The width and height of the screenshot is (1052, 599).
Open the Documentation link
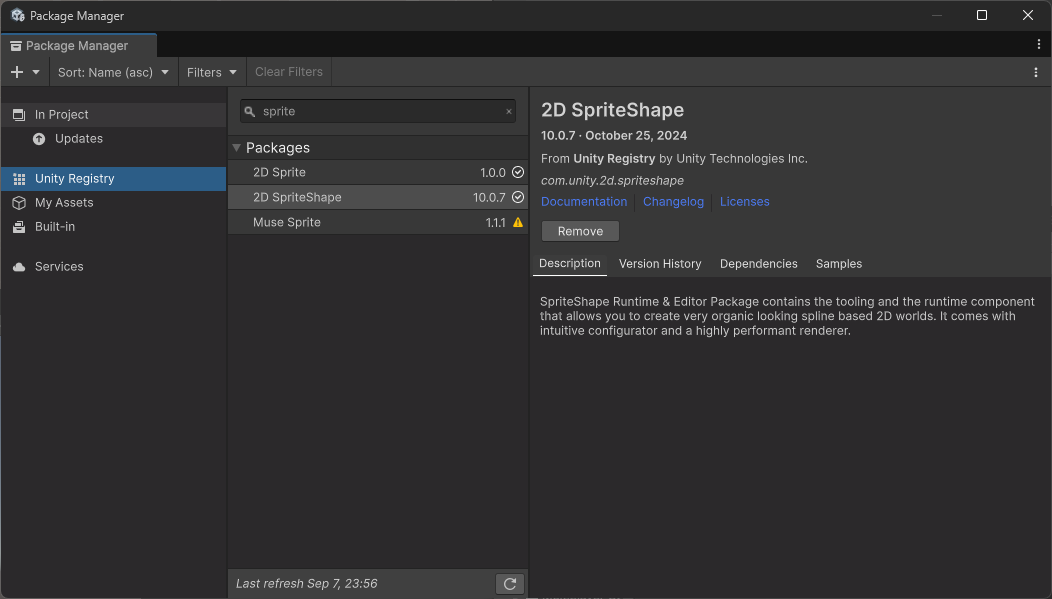click(584, 201)
